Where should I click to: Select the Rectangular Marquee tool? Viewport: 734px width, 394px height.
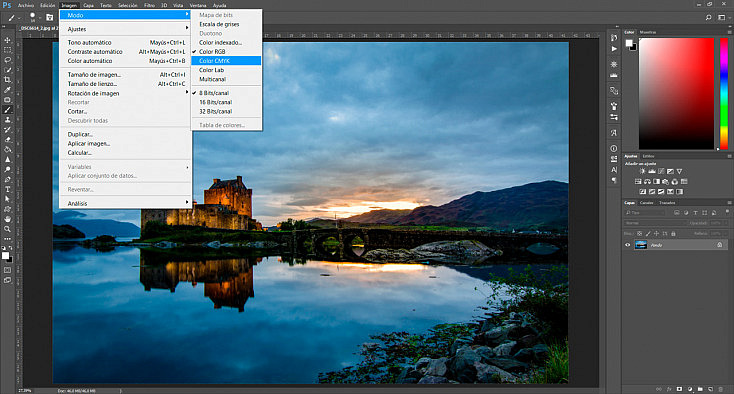point(7,50)
